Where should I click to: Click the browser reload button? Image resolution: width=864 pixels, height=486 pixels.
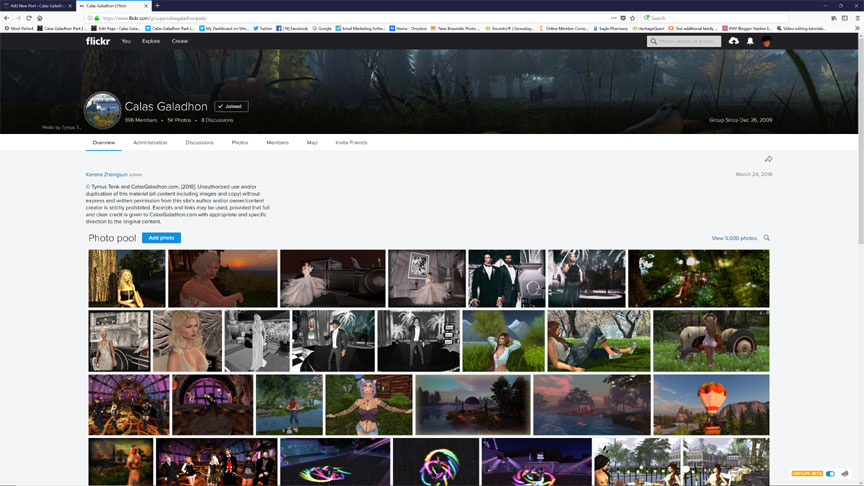click(29, 18)
